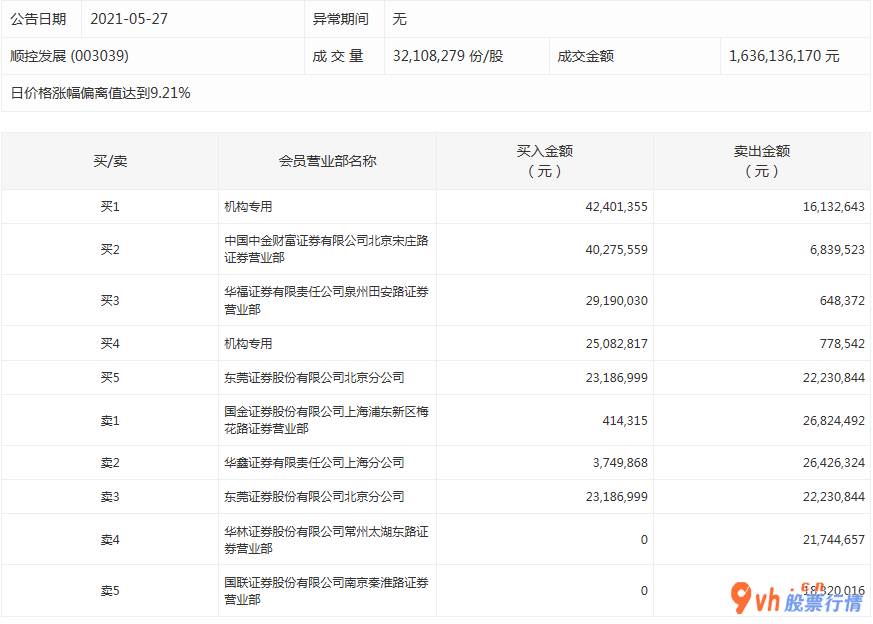Select the 买2 row label
The height and width of the screenshot is (624, 873).
110,249
